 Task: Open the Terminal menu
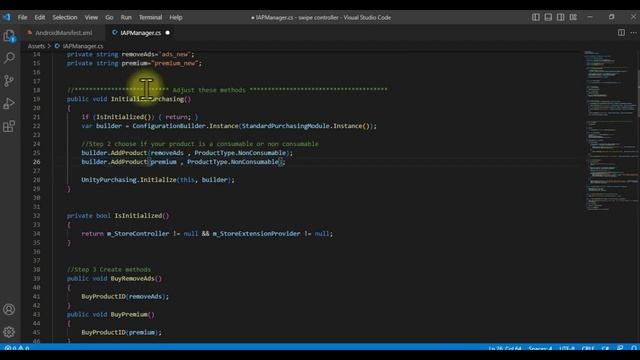[150, 18]
